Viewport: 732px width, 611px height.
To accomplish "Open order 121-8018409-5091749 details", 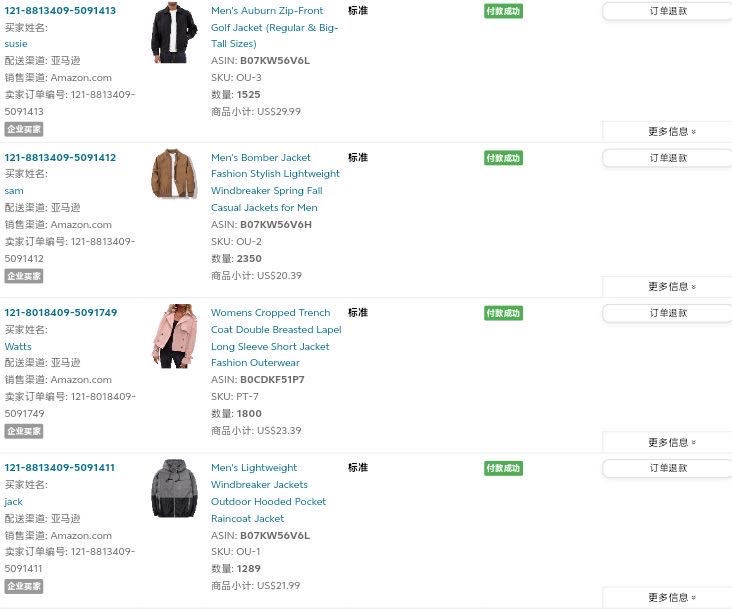I will click(x=61, y=312).
